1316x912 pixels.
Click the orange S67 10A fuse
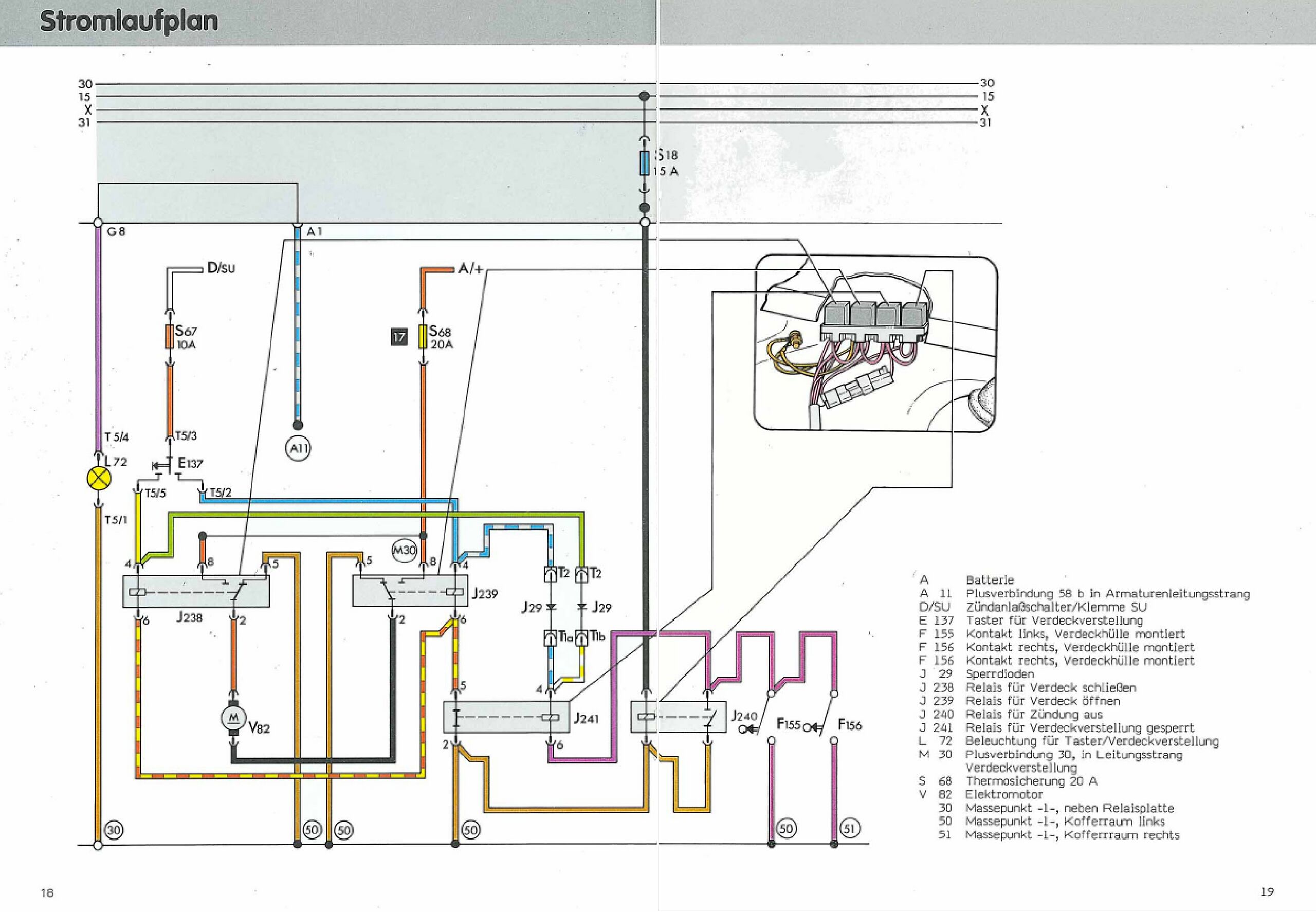click(x=169, y=337)
